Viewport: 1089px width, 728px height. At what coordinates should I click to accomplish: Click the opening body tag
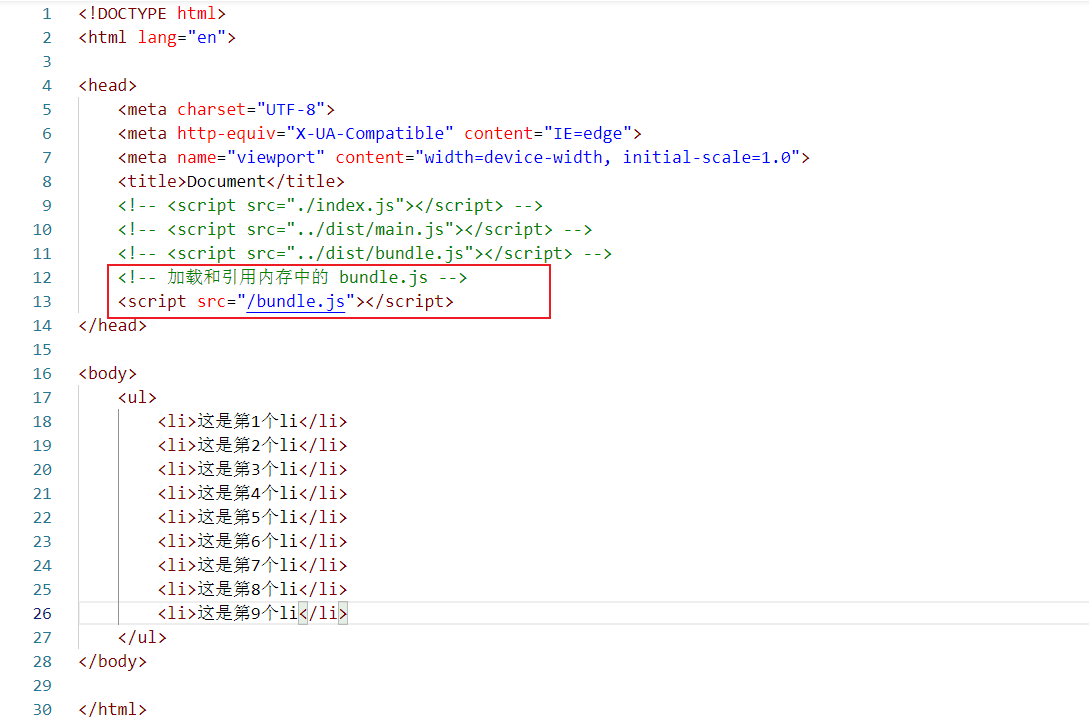(108, 373)
